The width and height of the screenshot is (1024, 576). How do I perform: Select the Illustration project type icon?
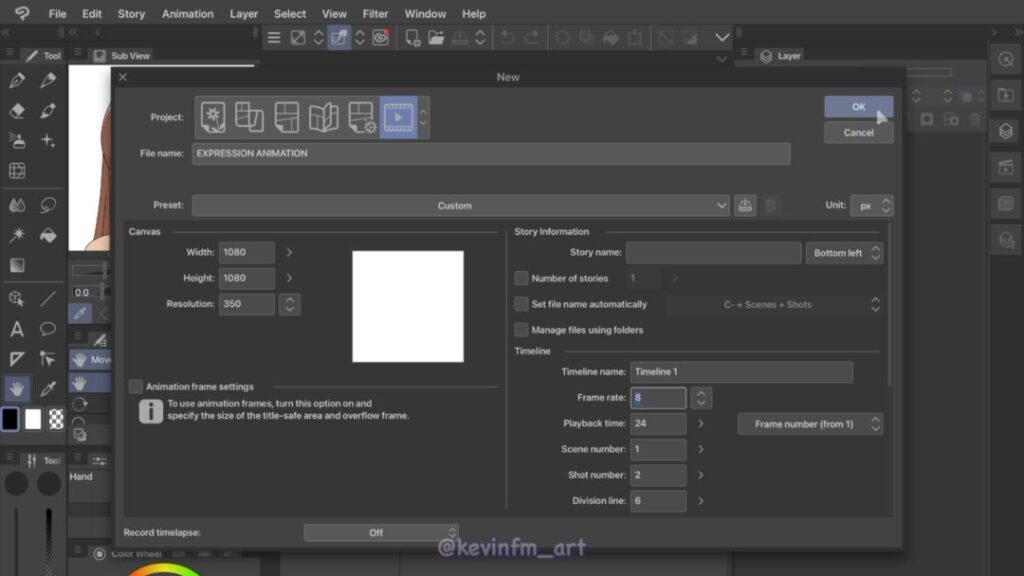coord(212,117)
